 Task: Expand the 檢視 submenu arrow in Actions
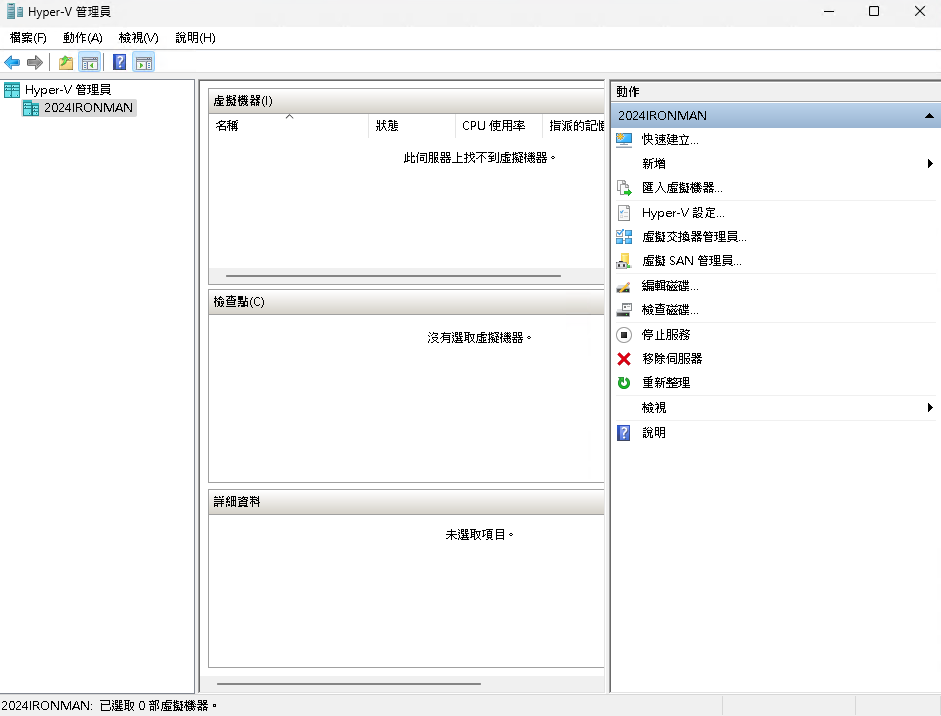(930, 408)
